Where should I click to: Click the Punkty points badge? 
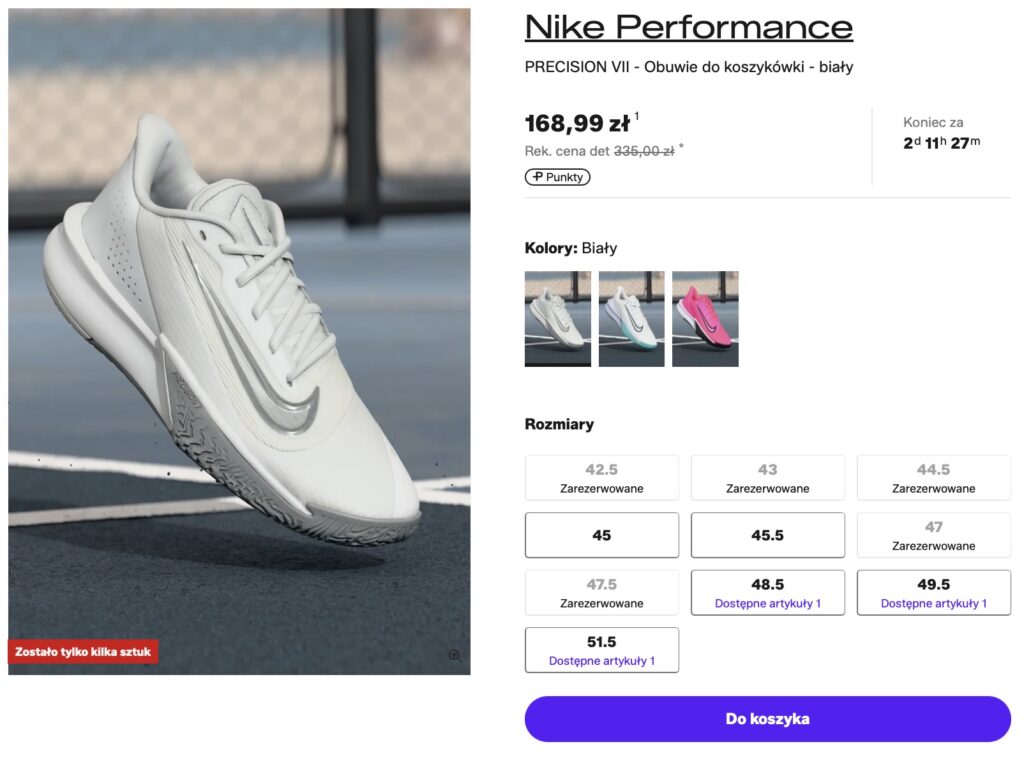[557, 177]
